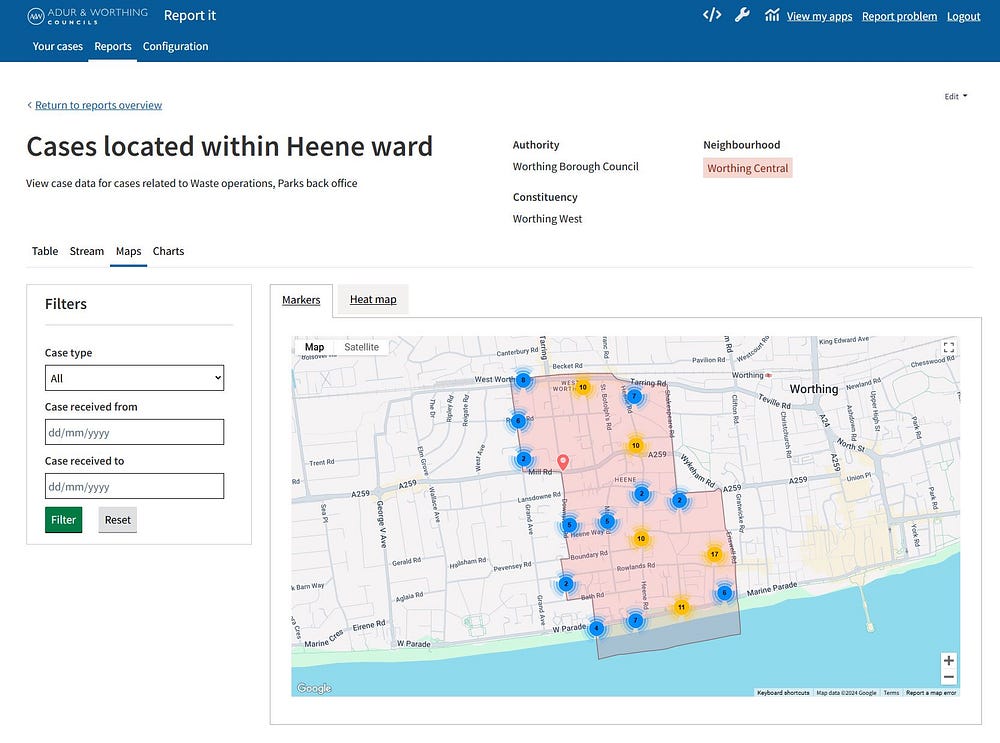Image resolution: width=1000 pixels, height=743 pixels.
Task: Click the Worthing Central neighbourhood tag
Action: 747,168
